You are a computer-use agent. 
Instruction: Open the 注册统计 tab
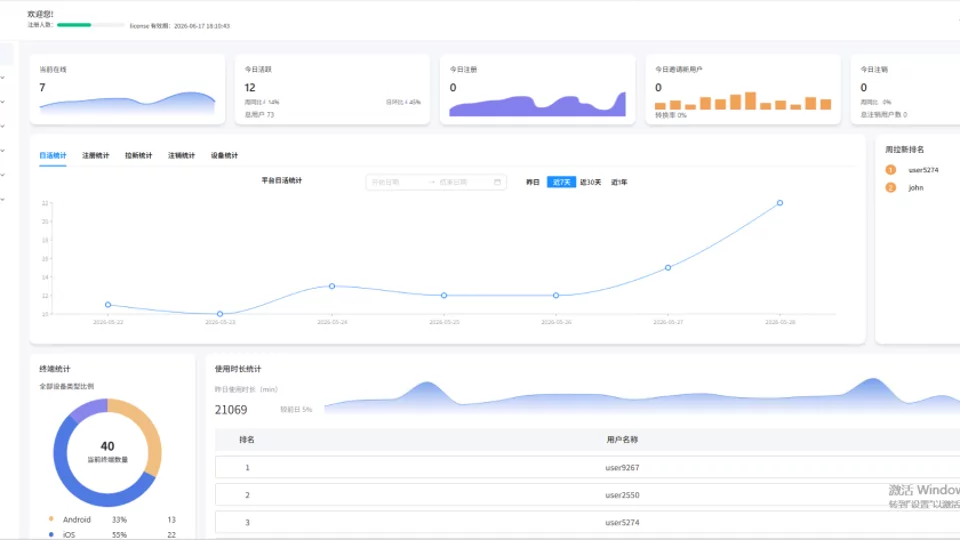(96, 156)
